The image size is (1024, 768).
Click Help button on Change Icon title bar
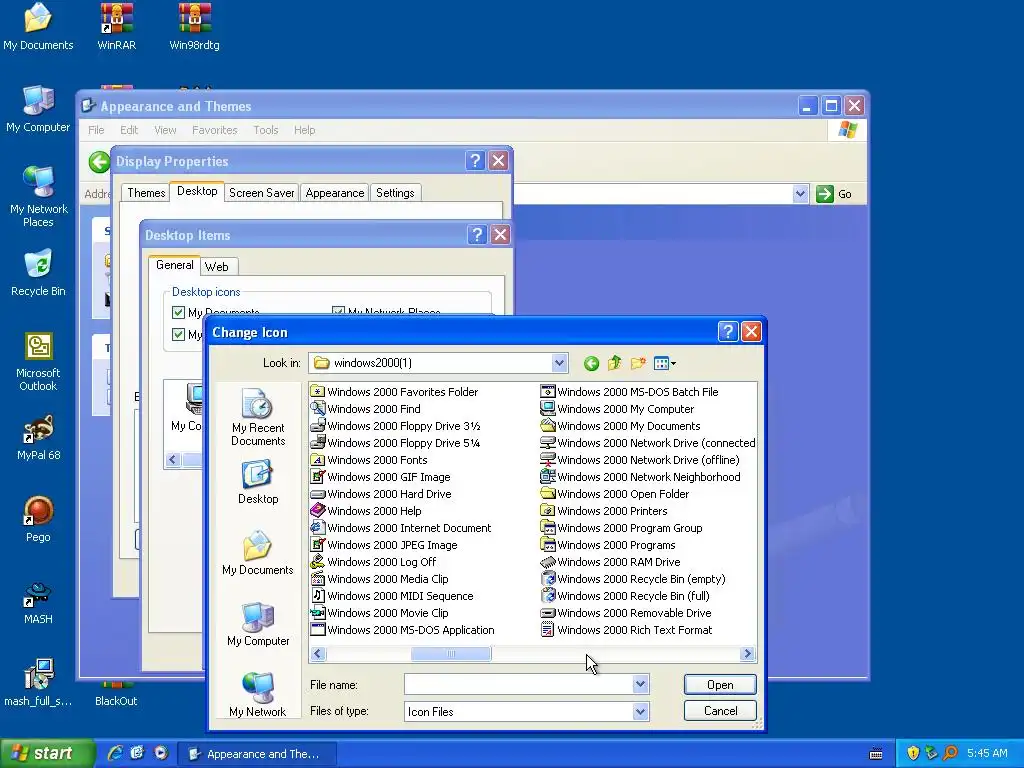pyautogui.click(x=728, y=332)
